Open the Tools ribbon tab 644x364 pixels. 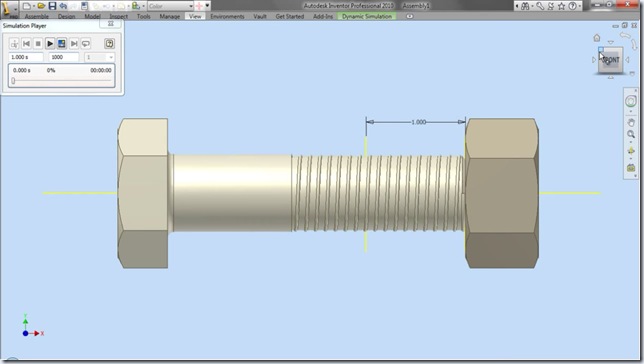pyautogui.click(x=144, y=16)
